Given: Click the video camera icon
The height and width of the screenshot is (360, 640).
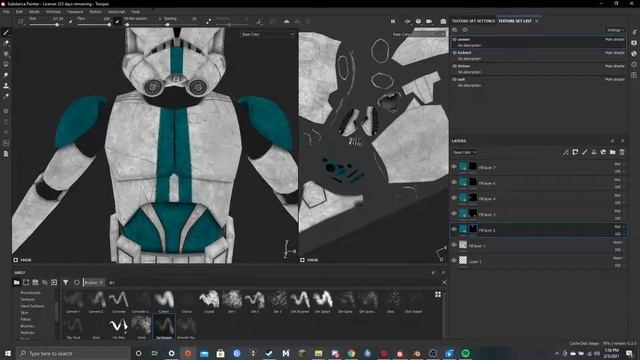Looking at the screenshot, I should click(x=429, y=21).
